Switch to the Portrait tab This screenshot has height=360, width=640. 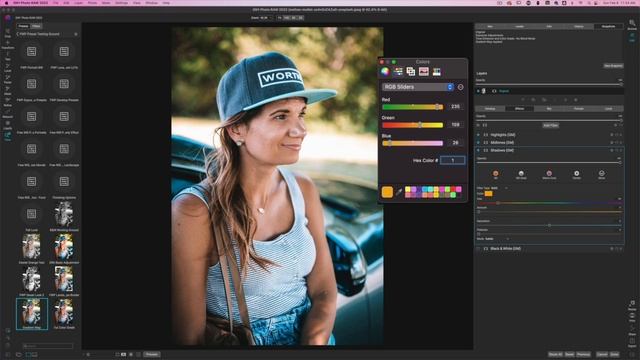pos(579,109)
